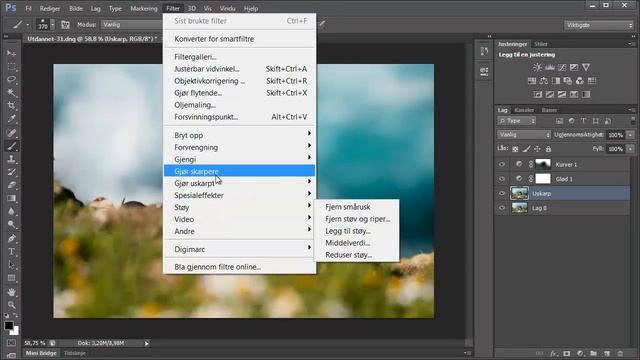Image resolution: width=640 pixels, height=360 pixels.
Task: Click the foreground color swatch
Action: 9,326
